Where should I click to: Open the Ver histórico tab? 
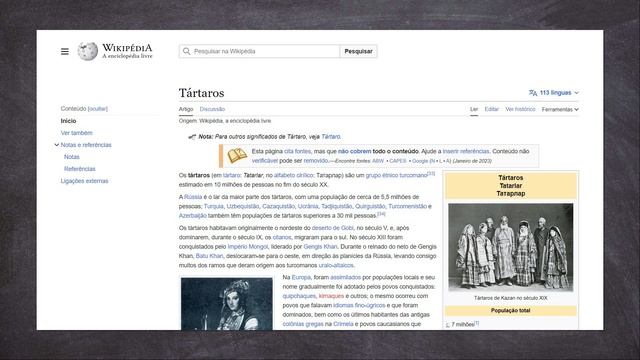(520, 109)
